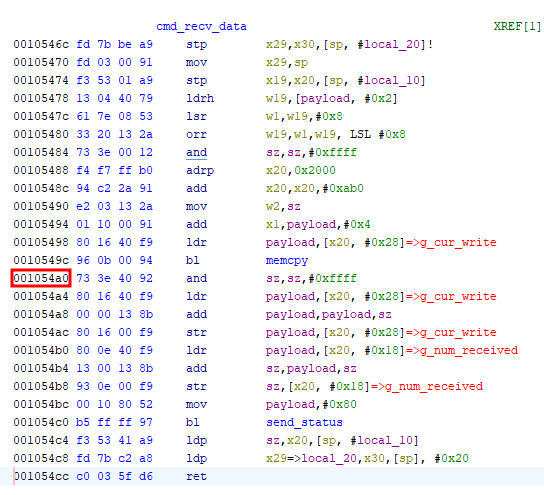544x495 pixels.
Task: Click the ldrh mnemonic
Action: [x=200, y=99]
